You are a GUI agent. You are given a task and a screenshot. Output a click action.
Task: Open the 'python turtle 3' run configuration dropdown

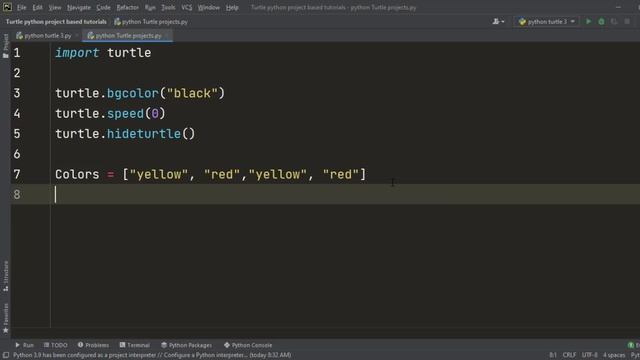[547, 22]
